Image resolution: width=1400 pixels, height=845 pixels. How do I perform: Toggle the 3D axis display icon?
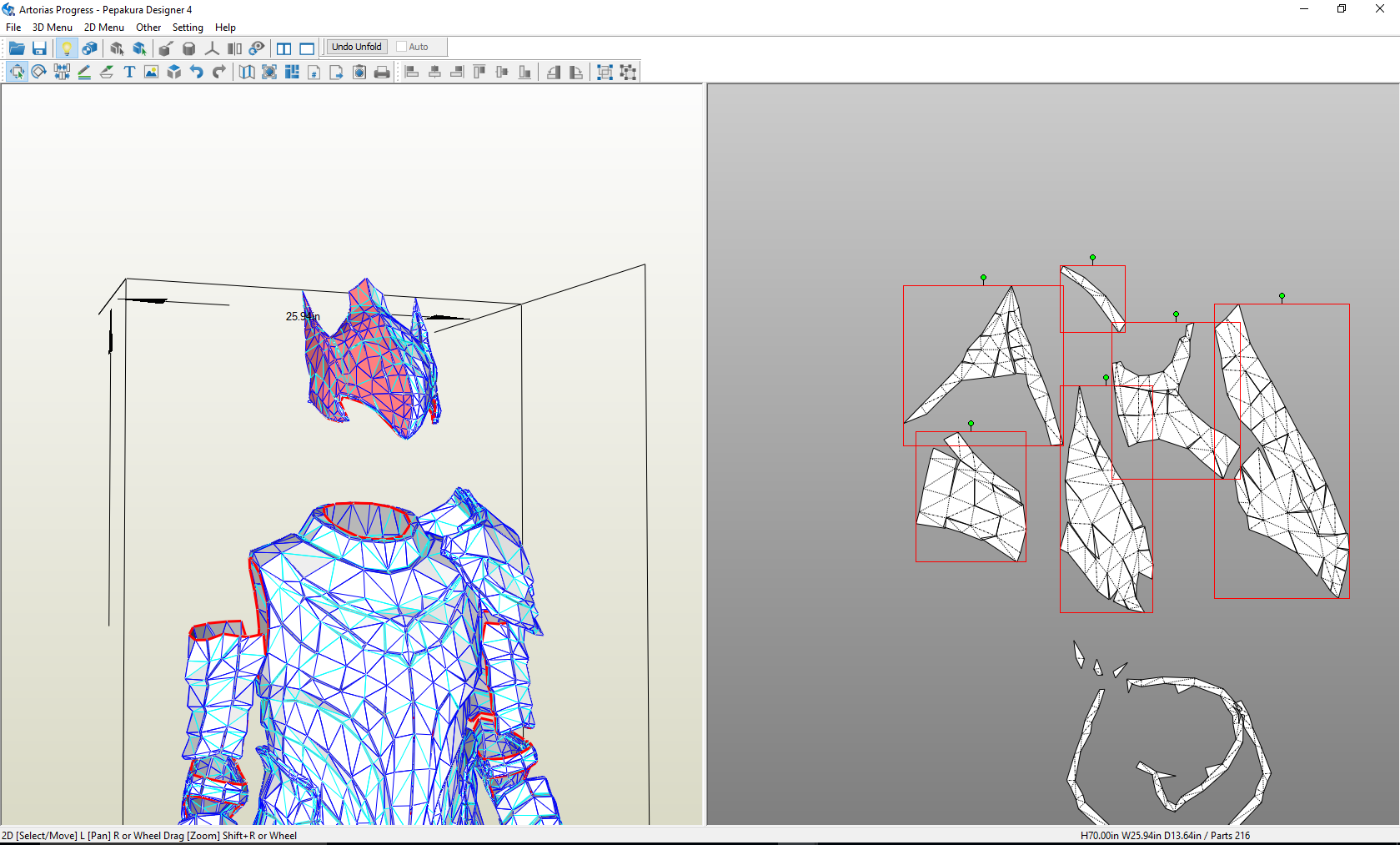click(212, 48)
